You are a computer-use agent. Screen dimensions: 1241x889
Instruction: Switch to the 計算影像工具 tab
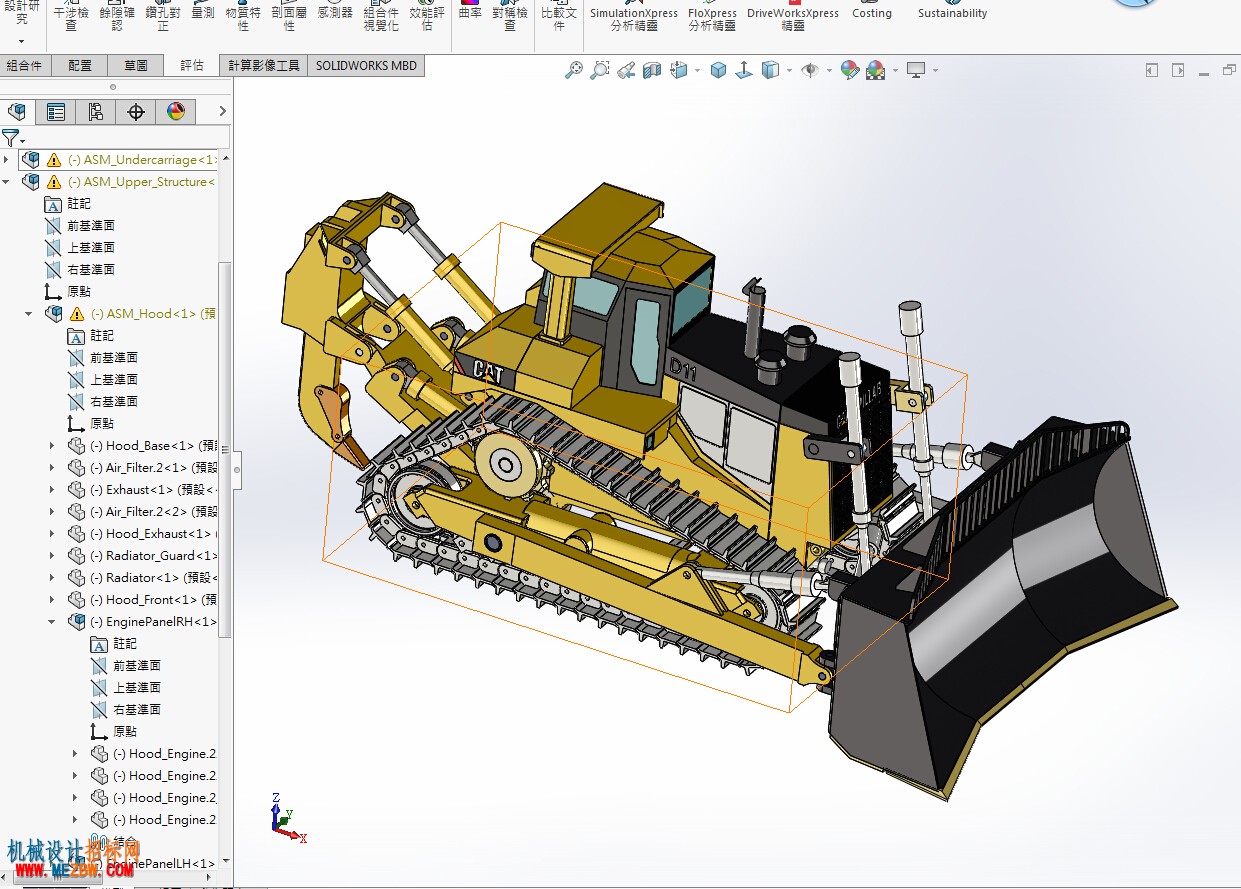pos(264,65)
